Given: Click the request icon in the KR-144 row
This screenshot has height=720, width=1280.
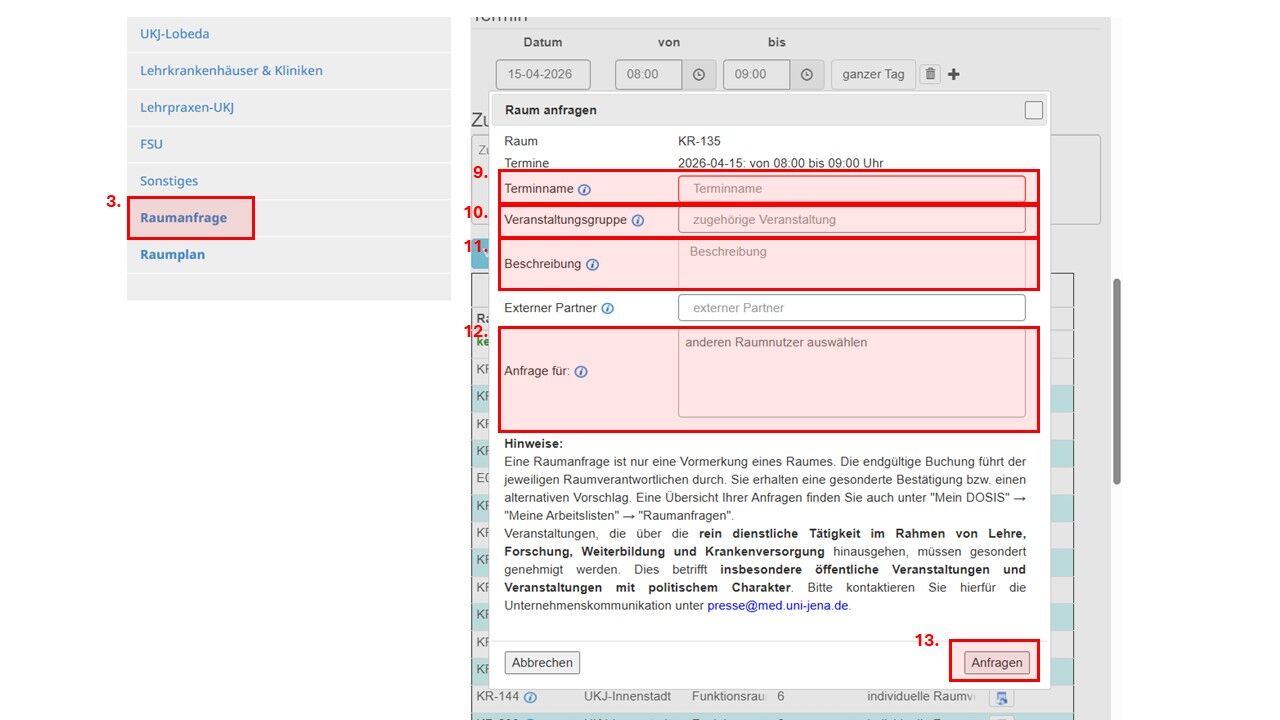Looking at the screenshot, I should pos(1001,697).
